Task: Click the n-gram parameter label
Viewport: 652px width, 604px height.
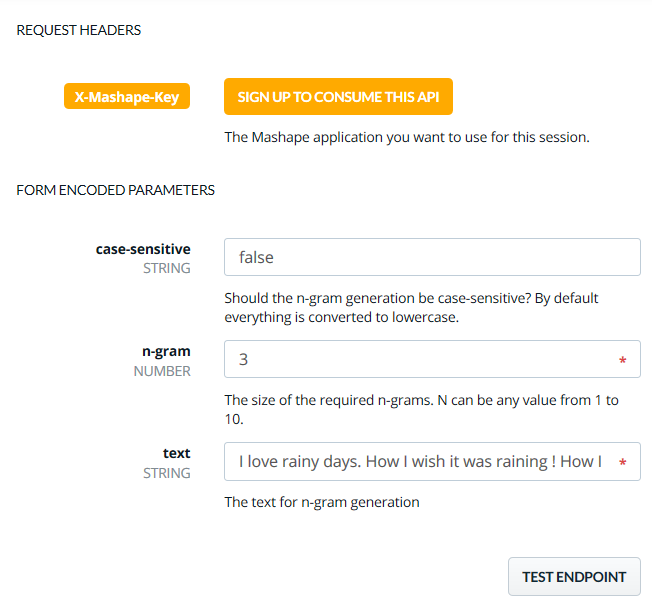Action: (166, 351)
